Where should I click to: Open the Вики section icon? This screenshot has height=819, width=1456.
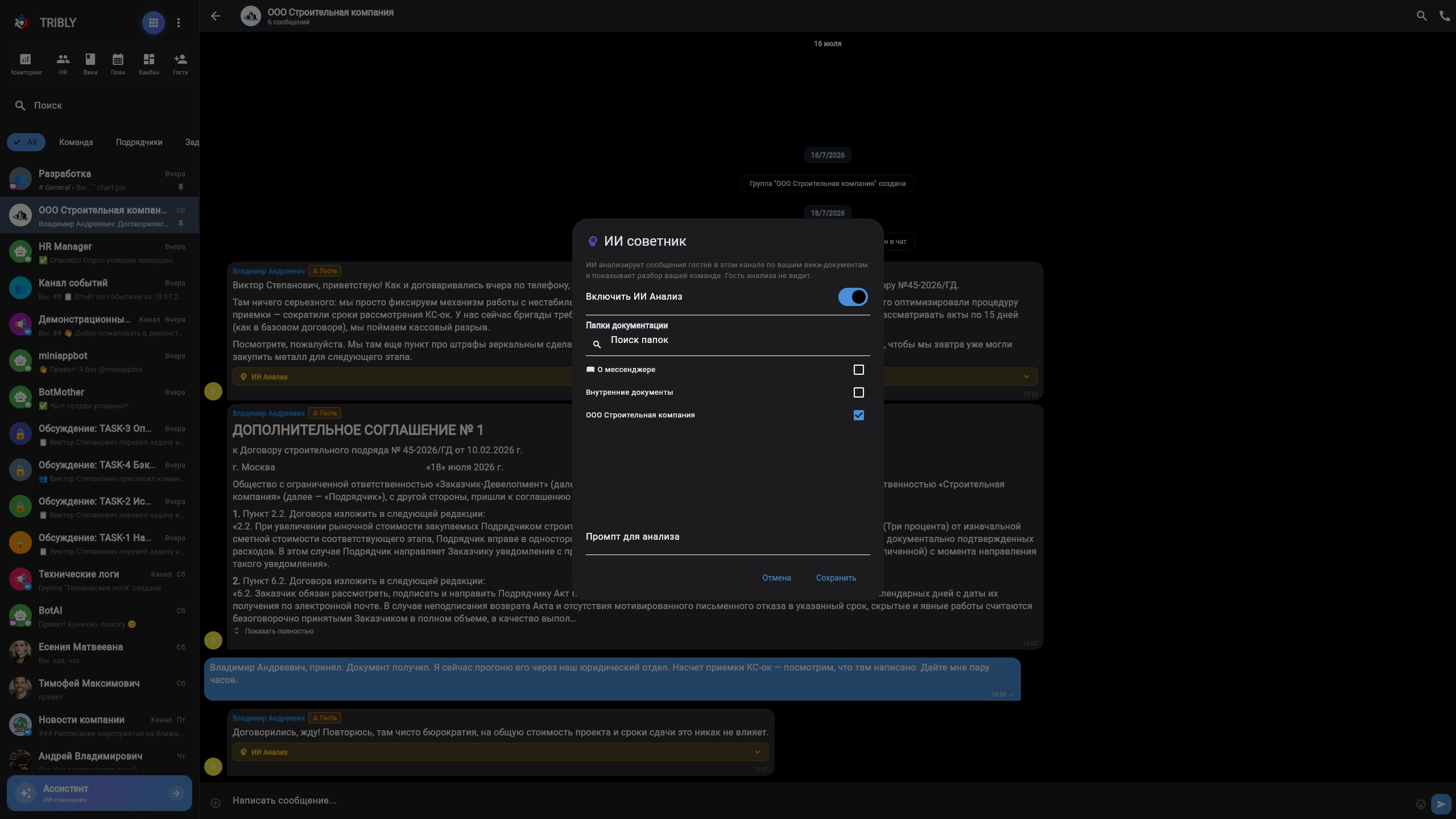(90, 64)
